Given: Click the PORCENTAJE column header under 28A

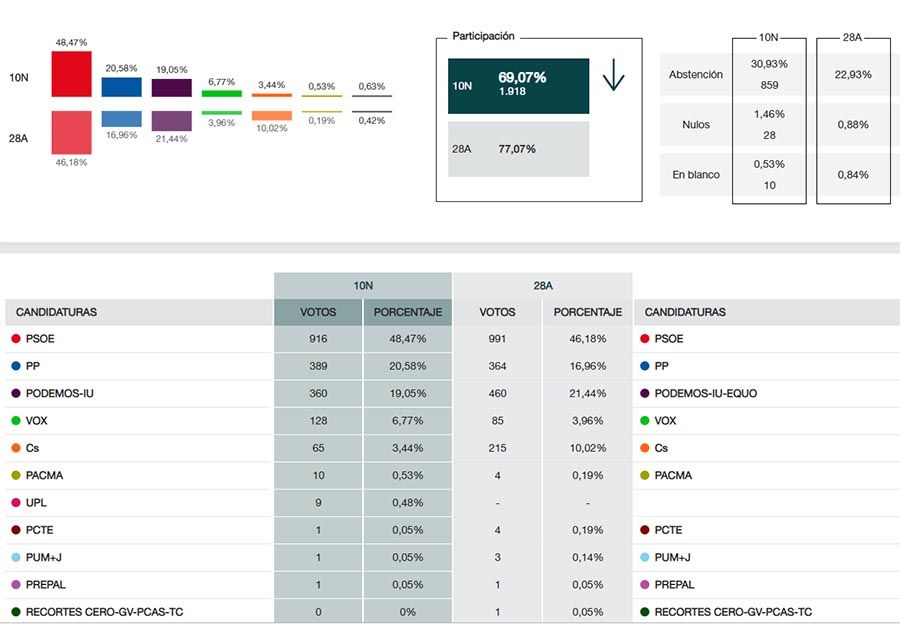Looking at the screenshot, I should point(588,312).
